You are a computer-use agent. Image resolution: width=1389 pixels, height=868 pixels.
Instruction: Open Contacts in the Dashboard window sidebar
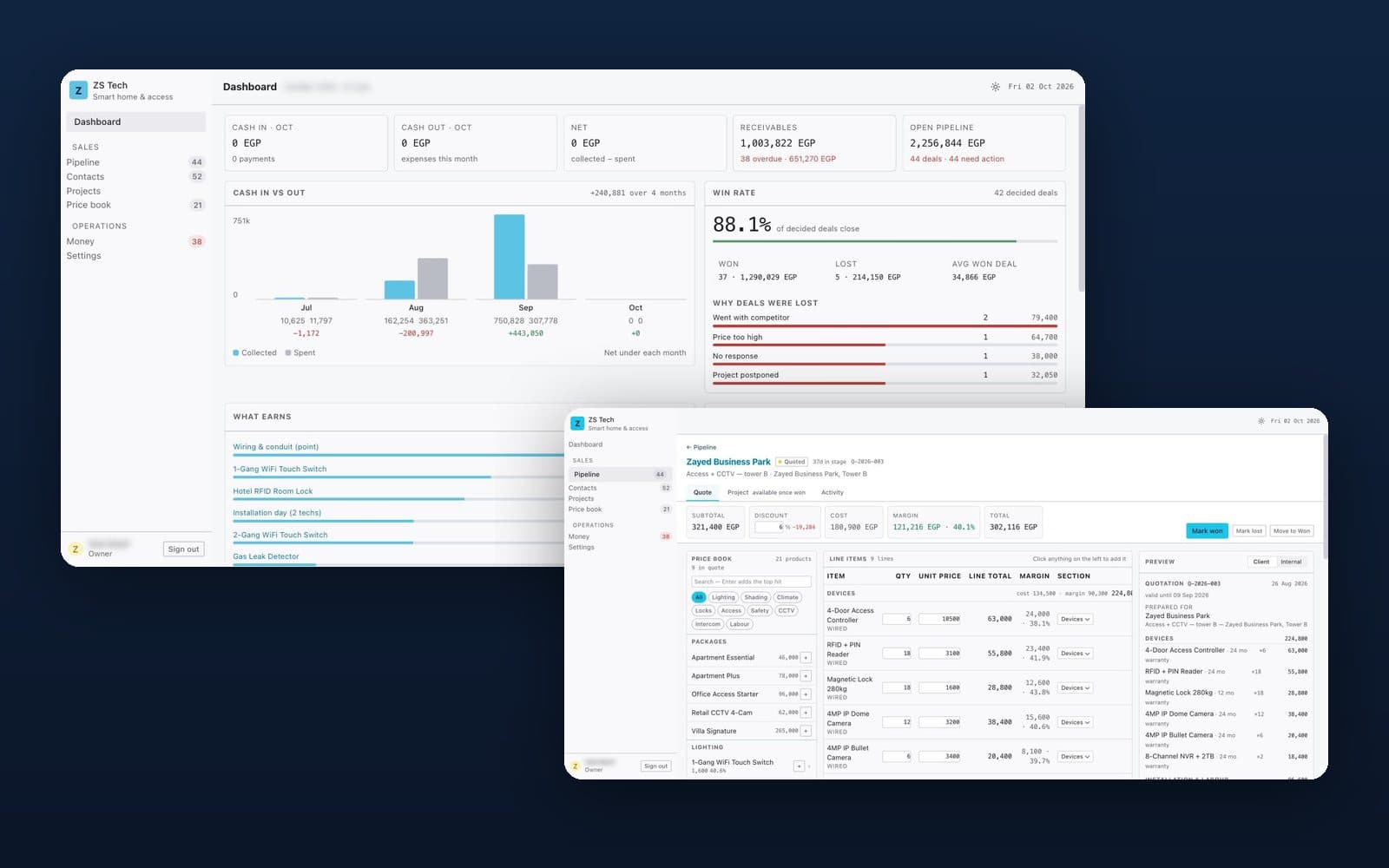(x=135, y=177)
